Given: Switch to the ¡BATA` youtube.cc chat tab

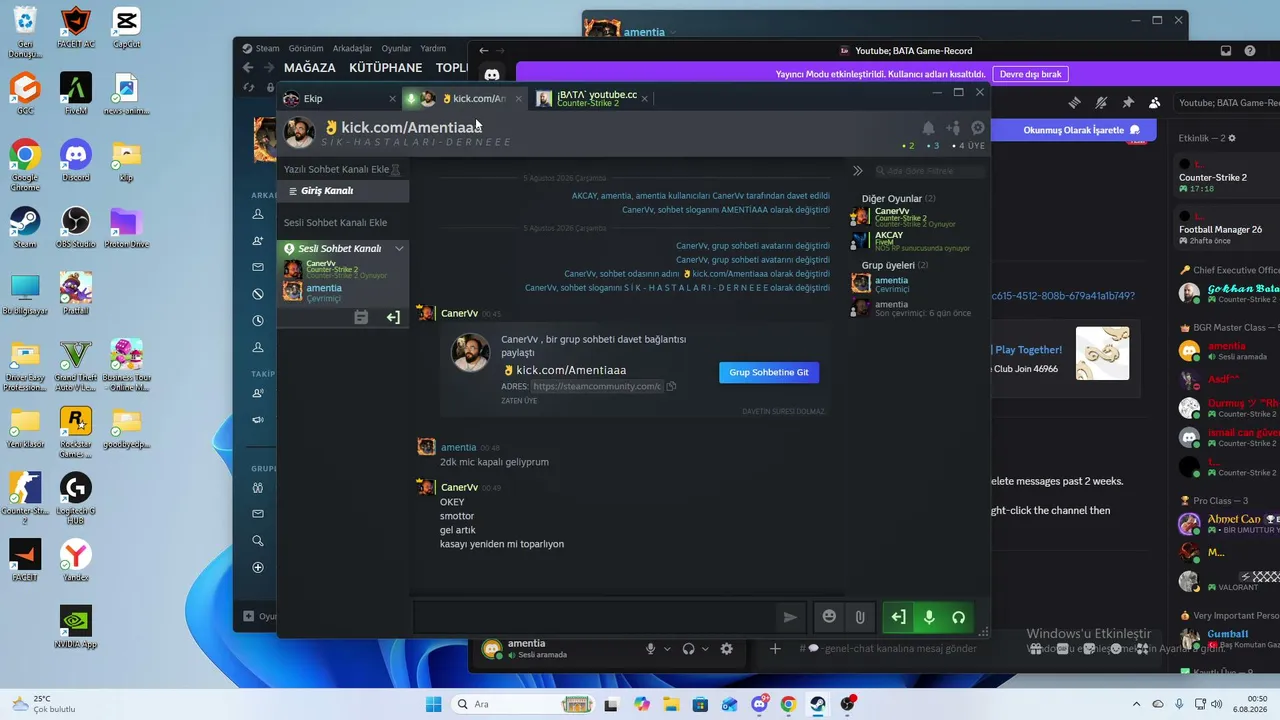Looking at the screenshot, I should (592, 98).
